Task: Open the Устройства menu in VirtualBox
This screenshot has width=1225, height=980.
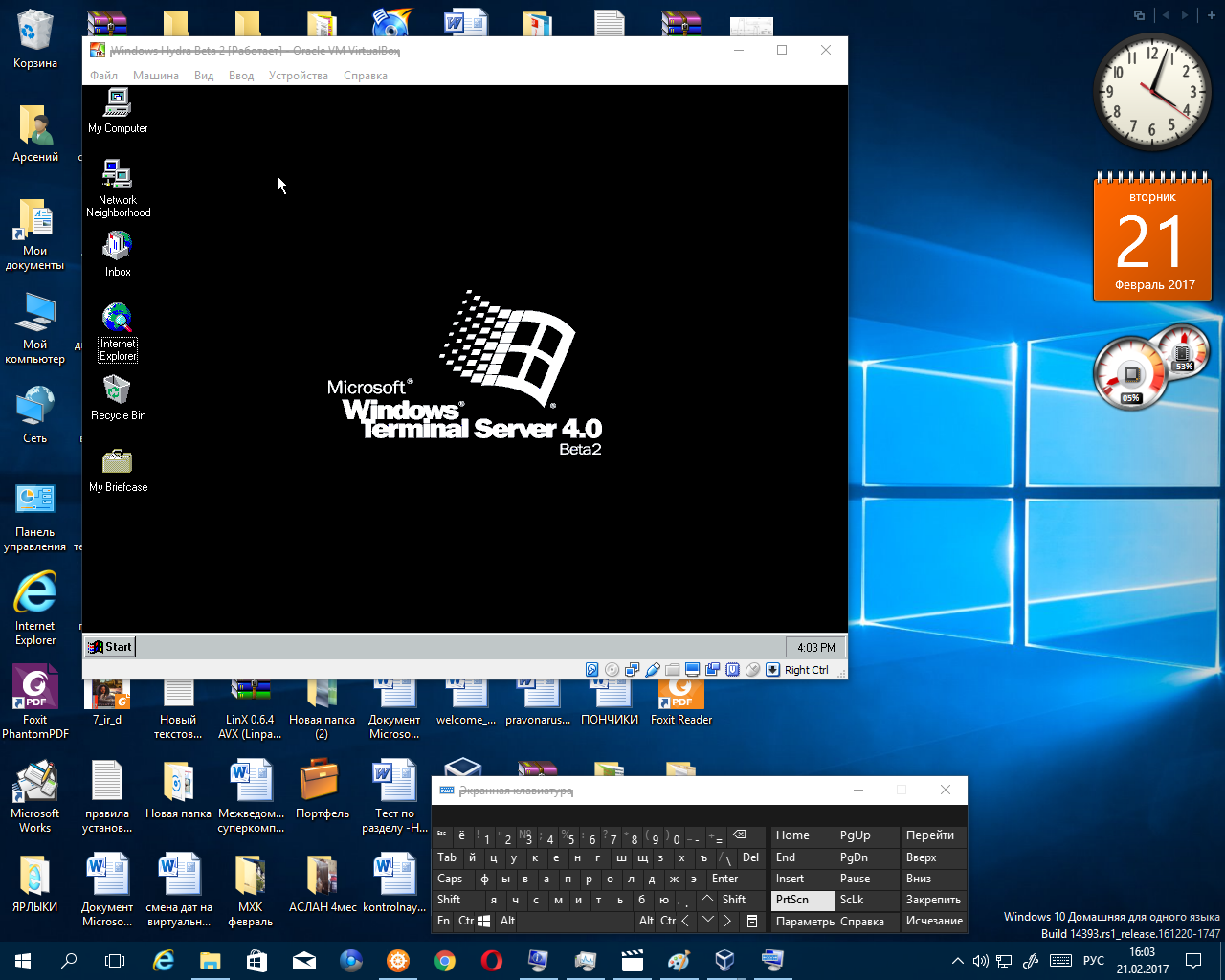Action: (x=299, y=76)
